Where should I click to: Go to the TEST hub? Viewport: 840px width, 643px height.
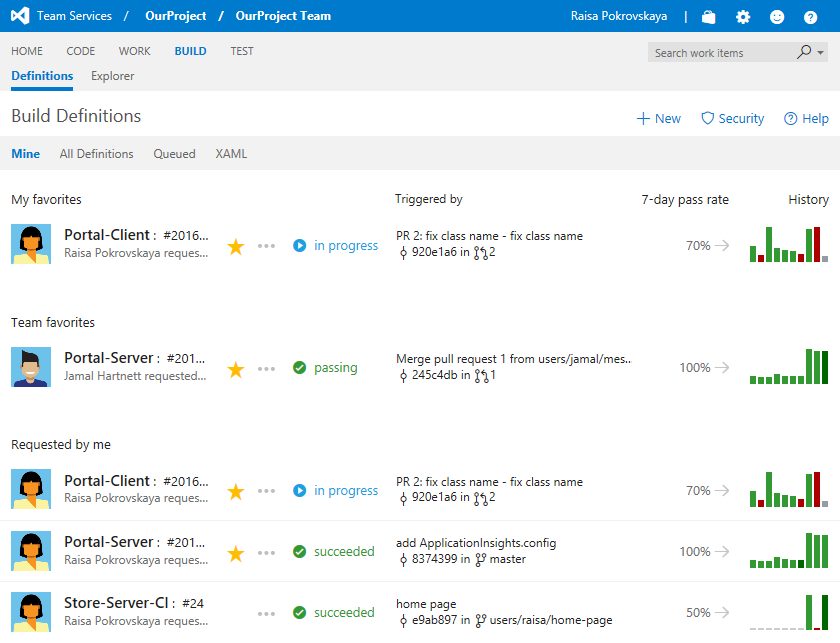click(242, 51)
